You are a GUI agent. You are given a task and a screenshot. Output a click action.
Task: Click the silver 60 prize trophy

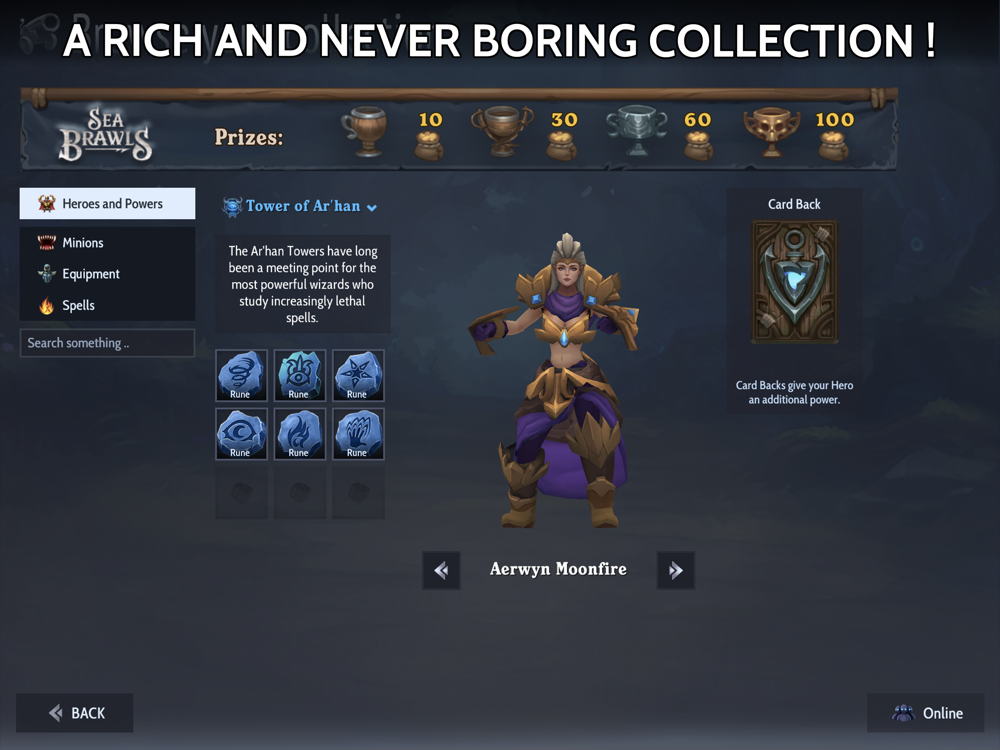pos(636,131)
